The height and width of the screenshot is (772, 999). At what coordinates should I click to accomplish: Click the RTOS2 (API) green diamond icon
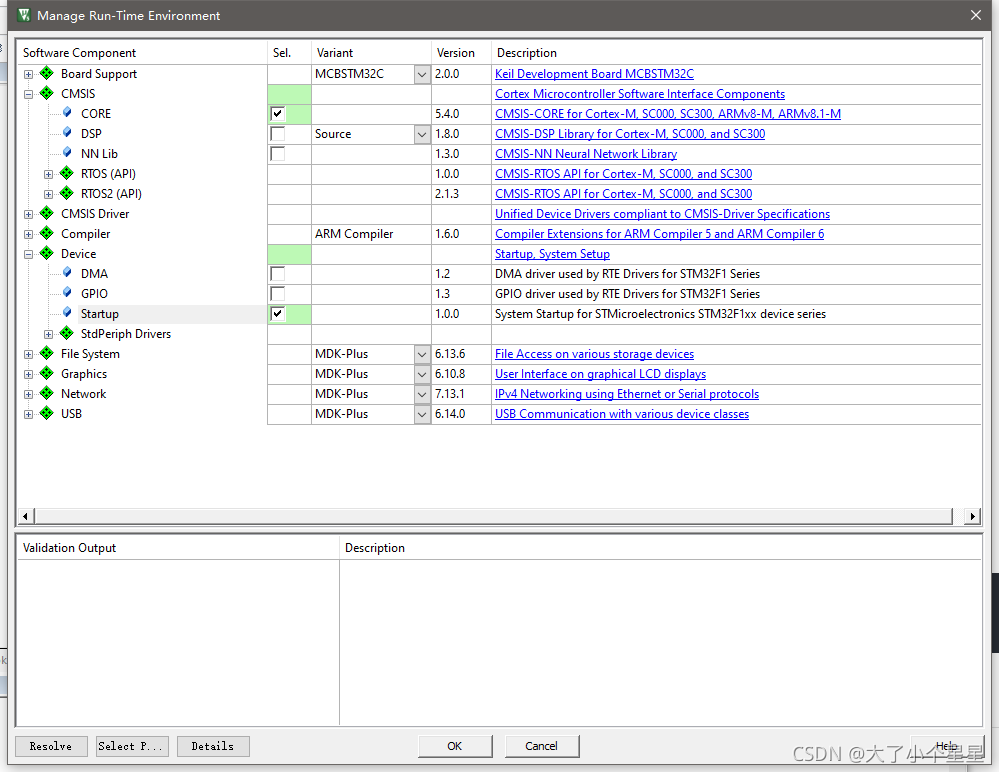(x=67, y=193)
